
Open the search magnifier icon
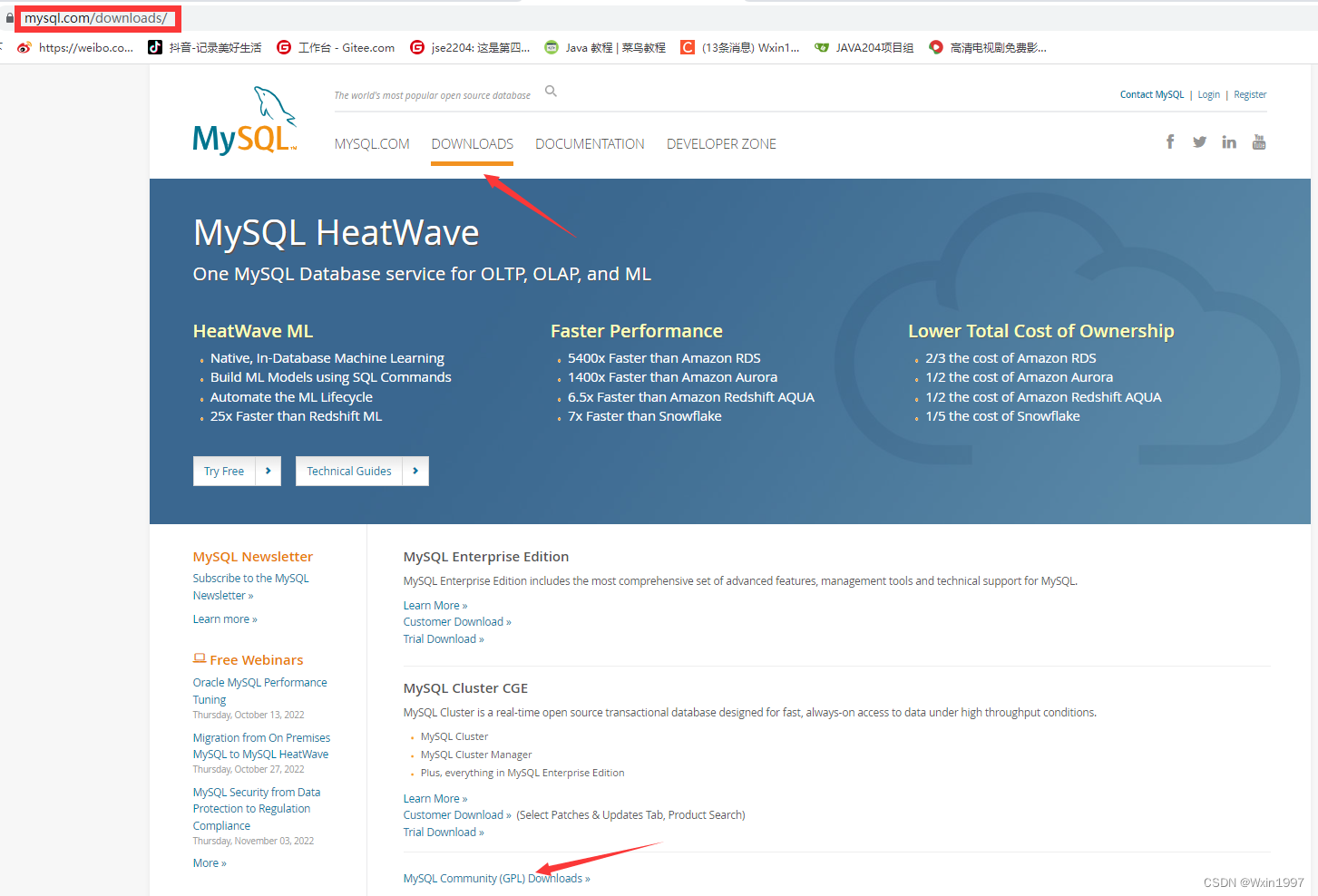point(551,91)
